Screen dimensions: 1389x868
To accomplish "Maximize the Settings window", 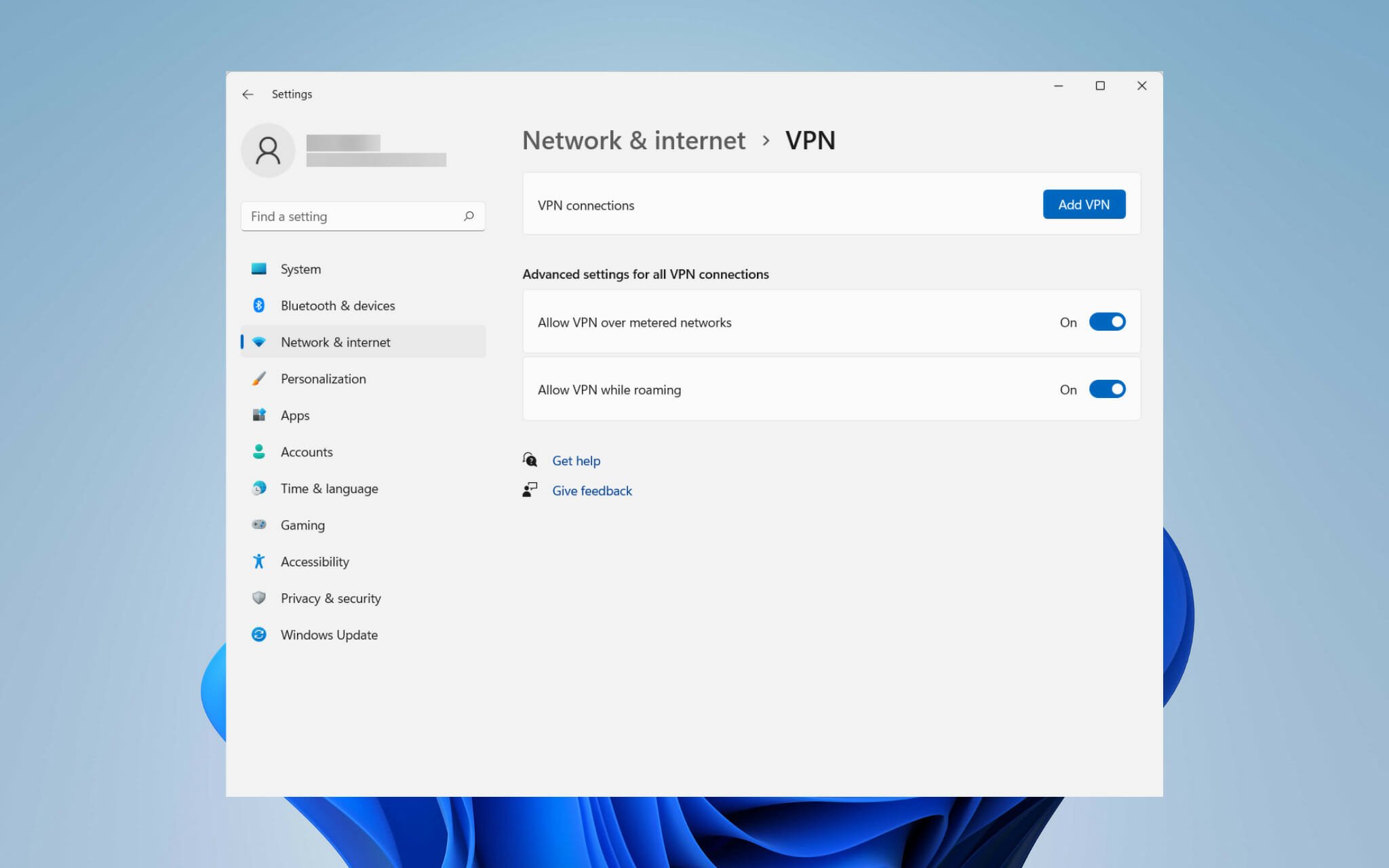I will click(x=1100, y=85).
